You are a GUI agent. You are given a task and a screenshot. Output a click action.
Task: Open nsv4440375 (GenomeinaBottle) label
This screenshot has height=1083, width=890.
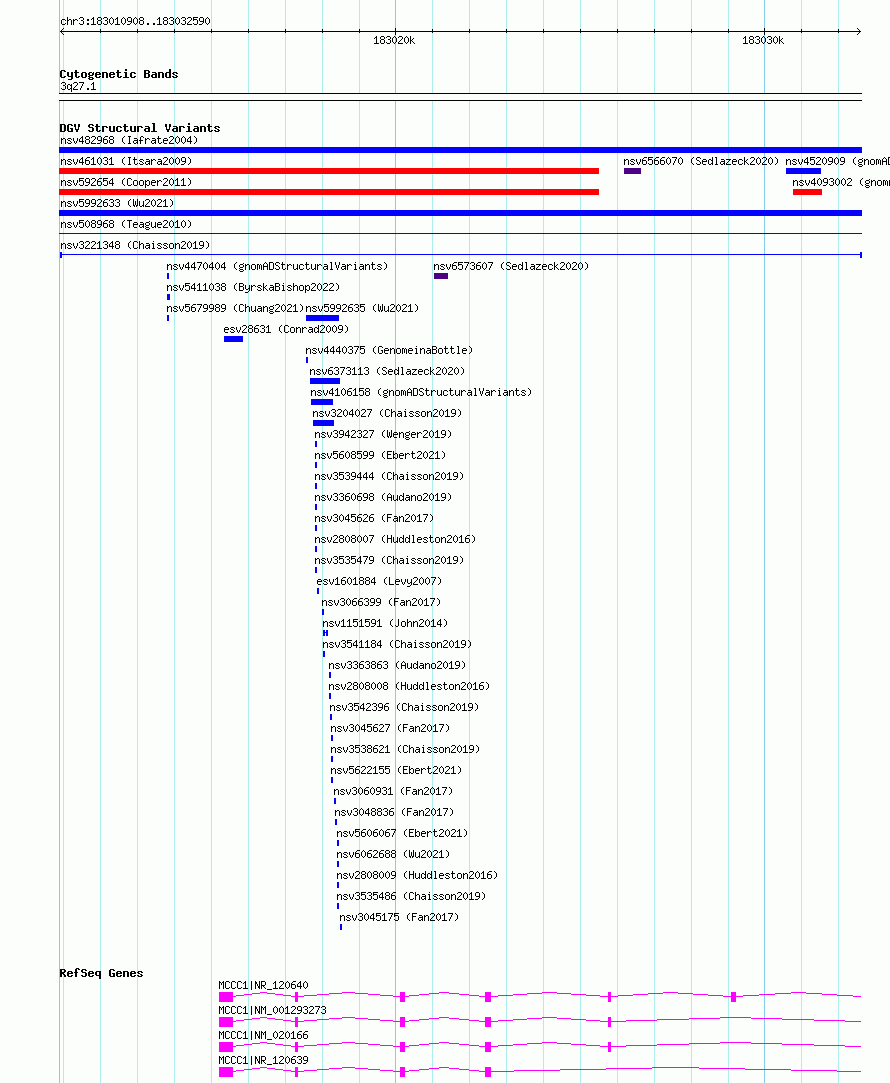pos(389,350)
